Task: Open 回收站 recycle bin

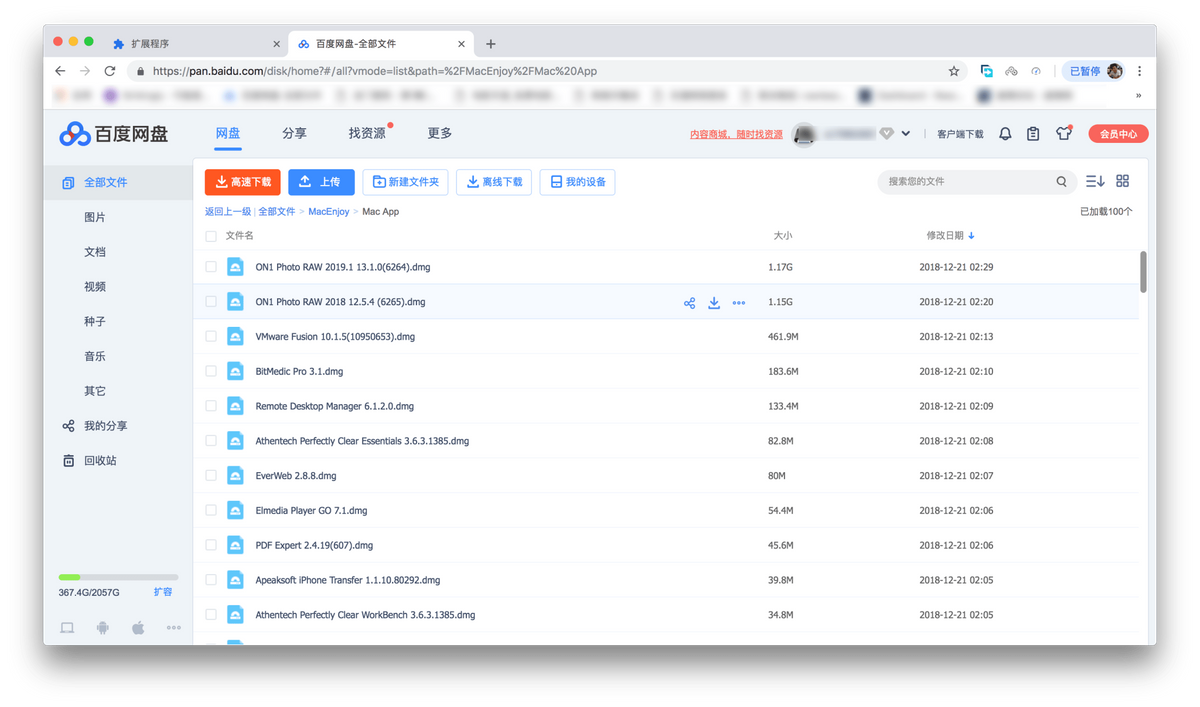Action: point(100,461)
